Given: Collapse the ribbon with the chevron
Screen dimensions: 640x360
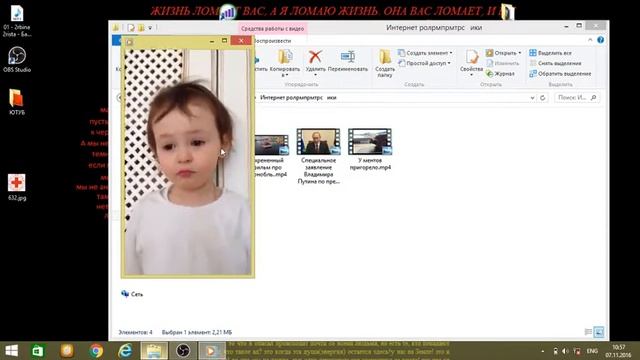Looking at the screenshot, I should [x=590, y=40].
